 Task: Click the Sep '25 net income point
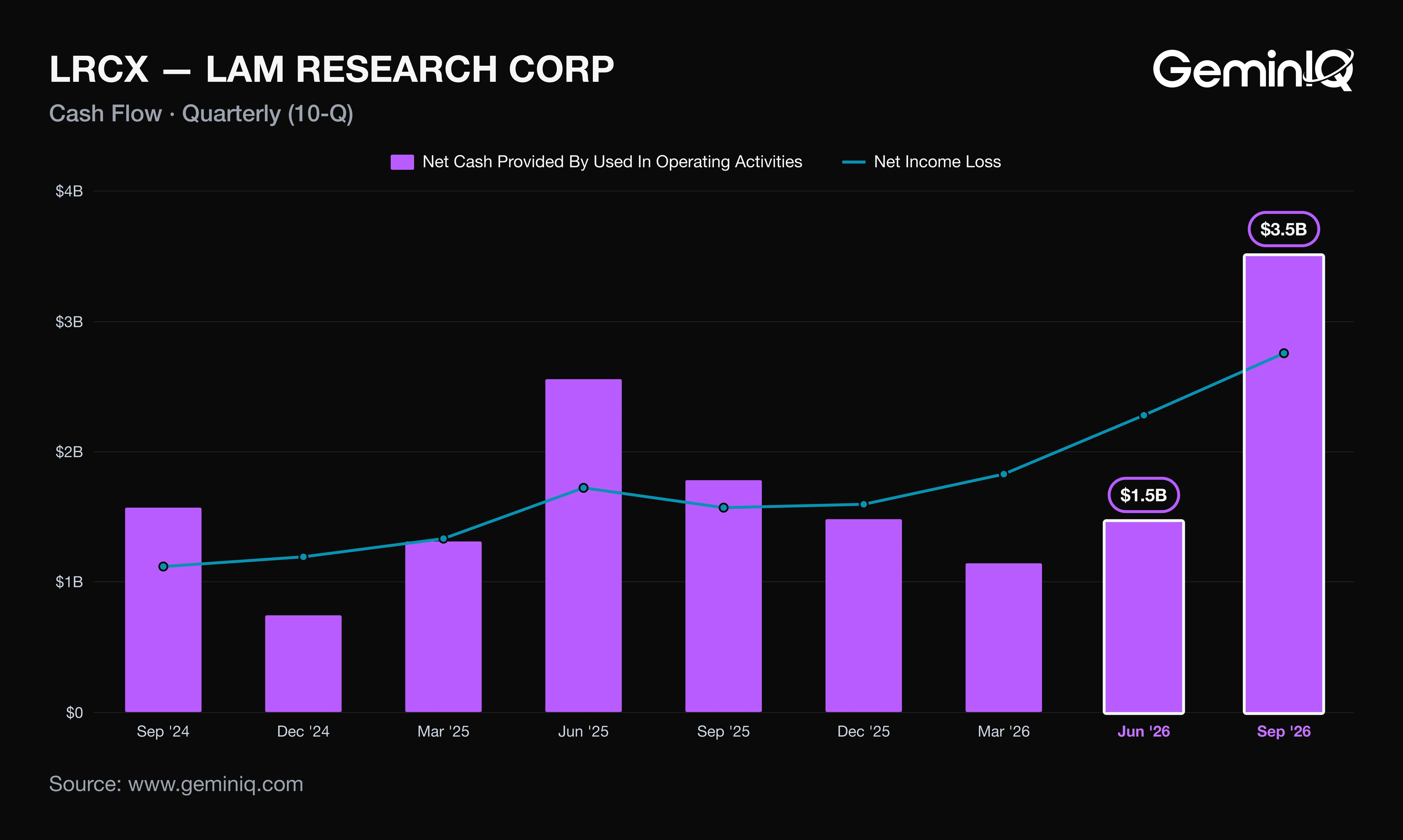point(724,508)
